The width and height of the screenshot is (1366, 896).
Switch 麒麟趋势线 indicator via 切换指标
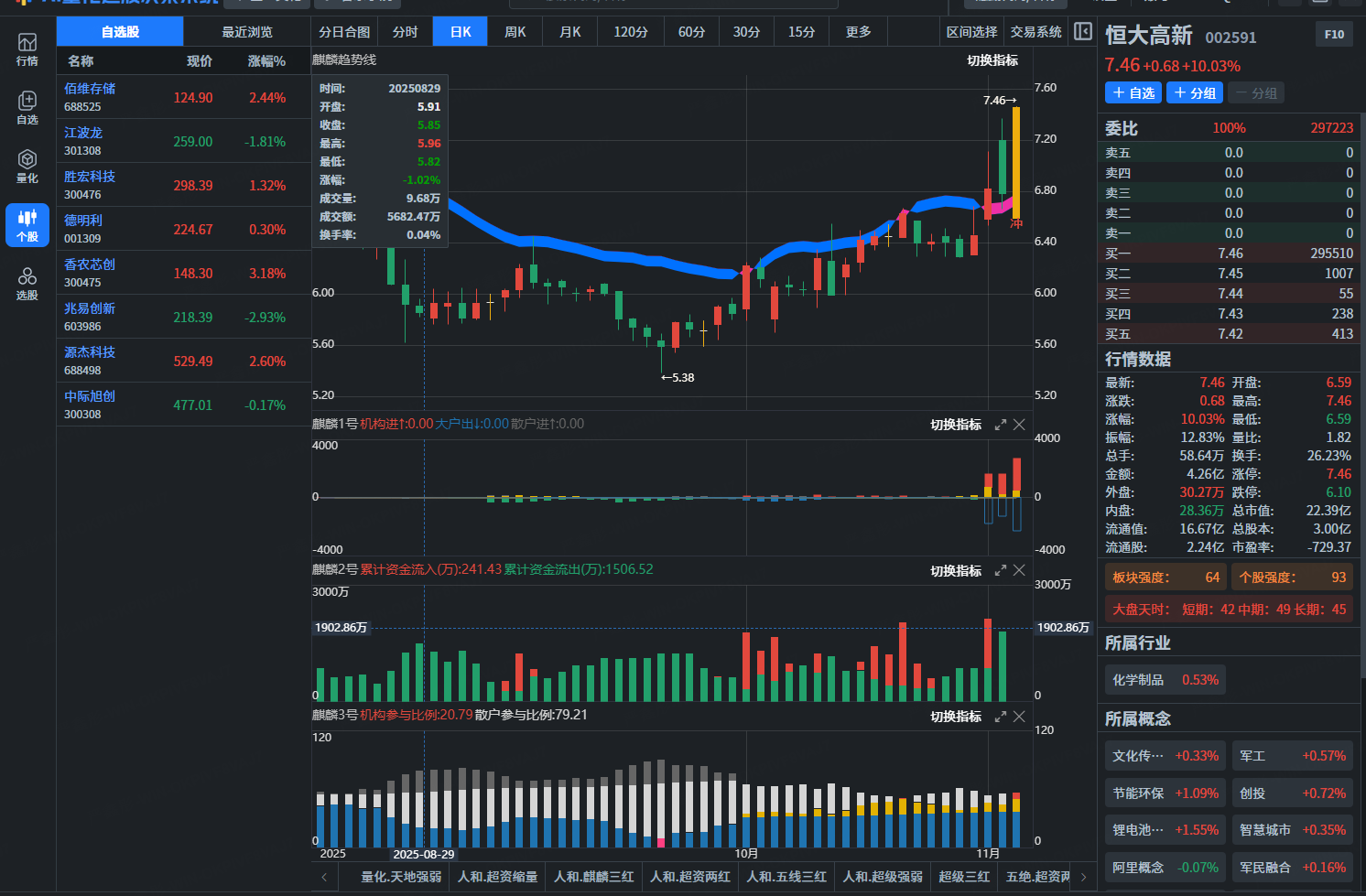992,60
